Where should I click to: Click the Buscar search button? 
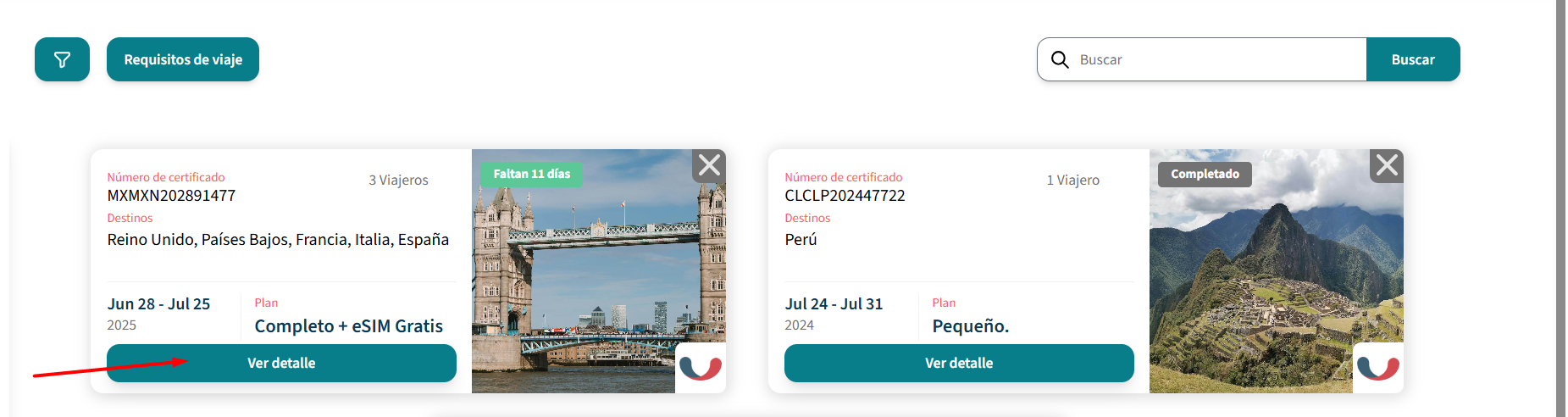point(1413,59)
